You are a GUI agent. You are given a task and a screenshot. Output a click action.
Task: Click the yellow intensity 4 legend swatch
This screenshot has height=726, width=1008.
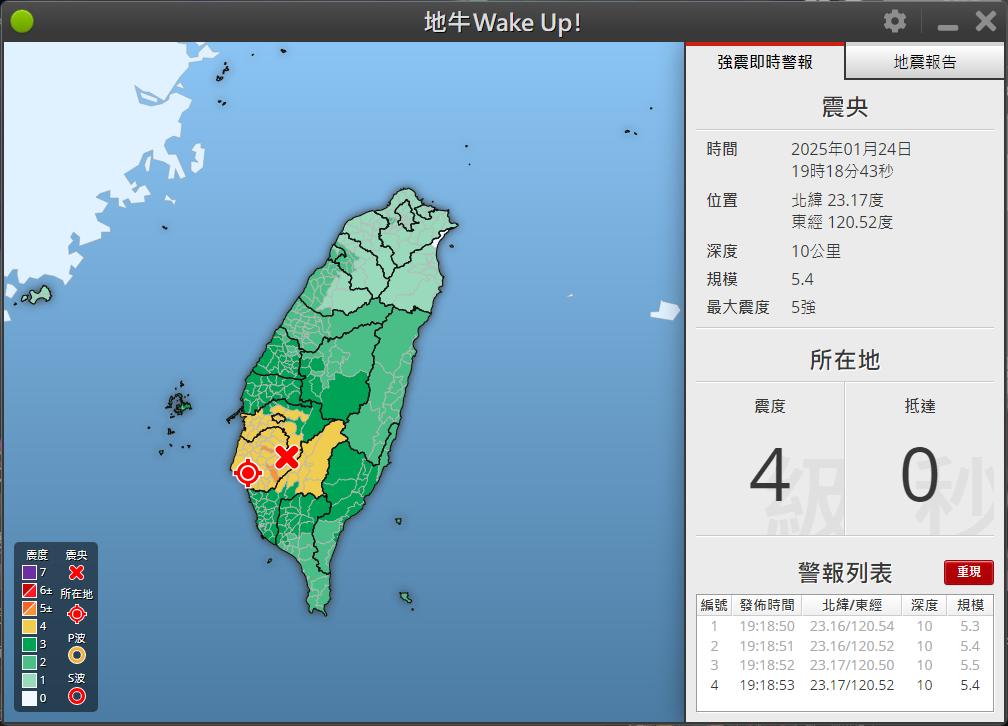30,626
